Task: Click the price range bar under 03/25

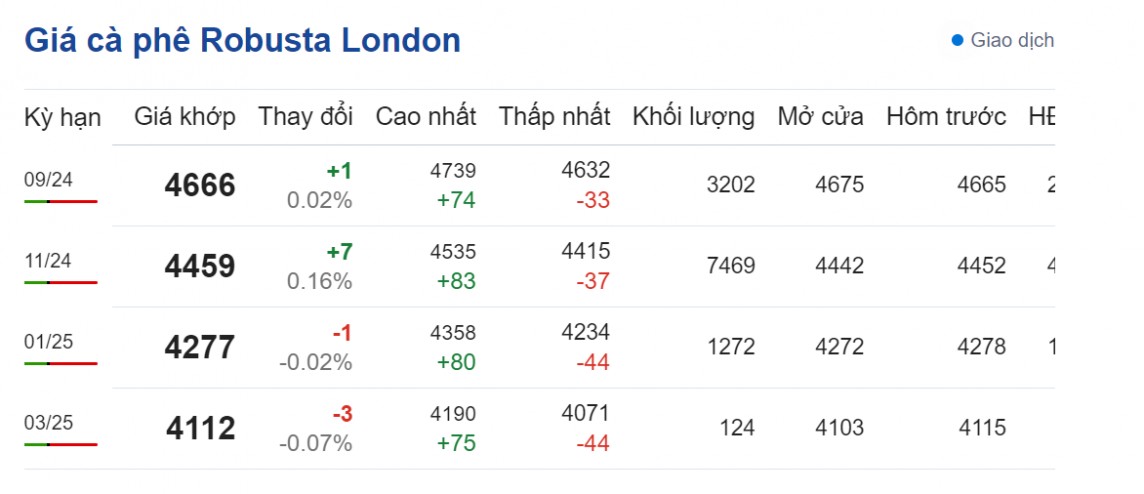Action: [60, 444]
